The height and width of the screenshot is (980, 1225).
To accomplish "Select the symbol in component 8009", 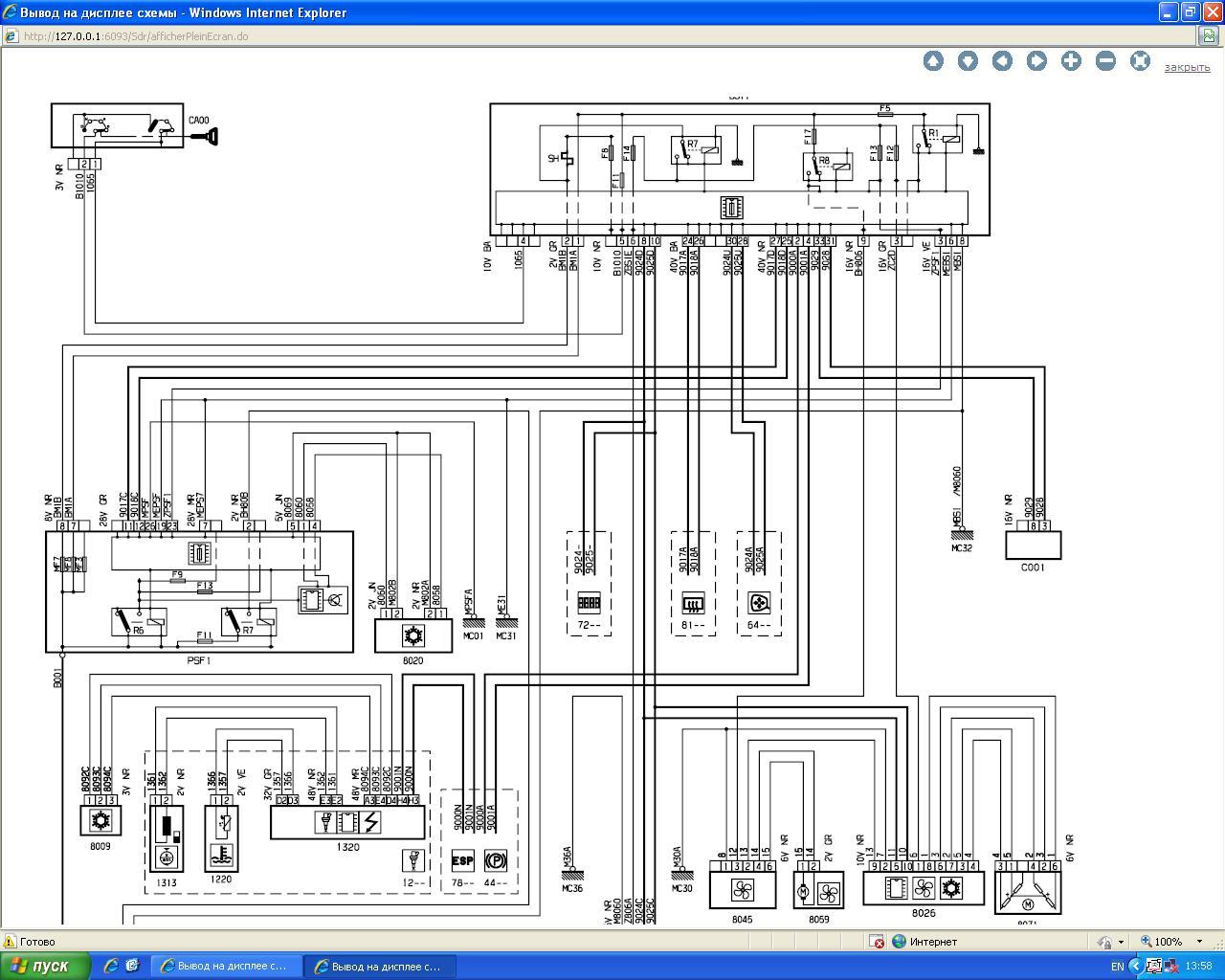I will click(100, 820).
